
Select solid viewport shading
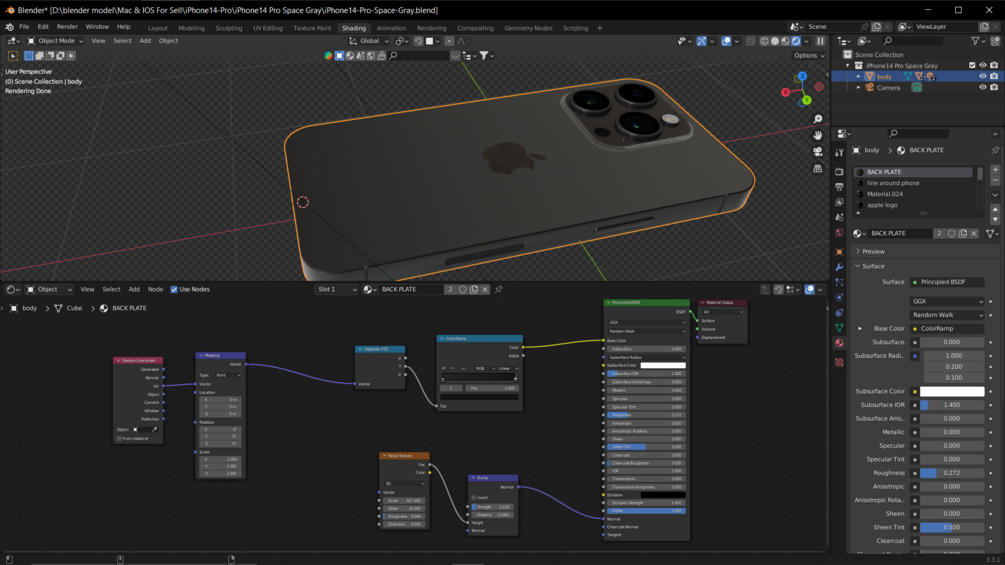tap(775, 41)
